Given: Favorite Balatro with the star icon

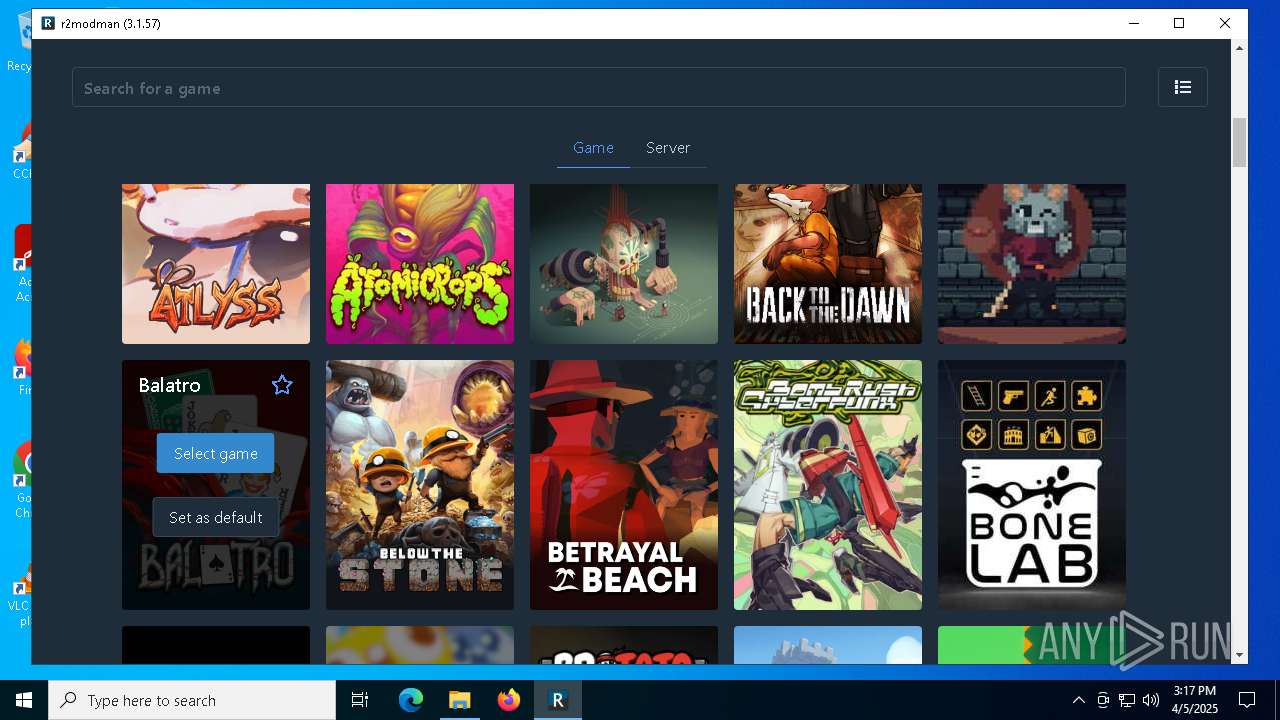Looking at the screenshot, I should tap(282, 385).
